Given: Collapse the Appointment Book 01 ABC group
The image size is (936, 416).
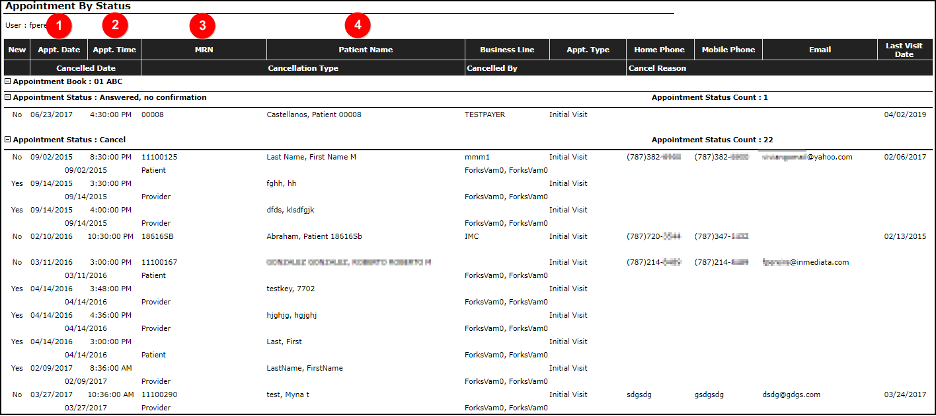Looking at the screenshot, I should tap(8, 80).
